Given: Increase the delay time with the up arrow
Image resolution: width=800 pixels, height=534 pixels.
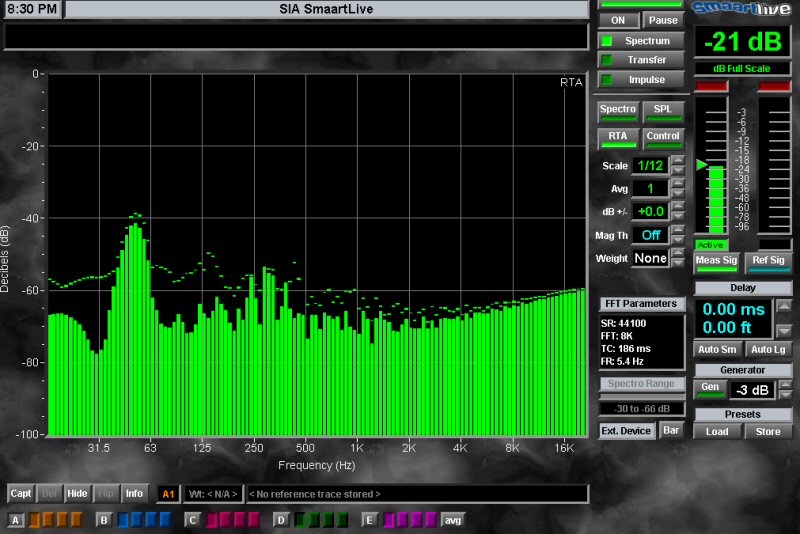Looking at the screenshot, I should click(x=784, y=306).
